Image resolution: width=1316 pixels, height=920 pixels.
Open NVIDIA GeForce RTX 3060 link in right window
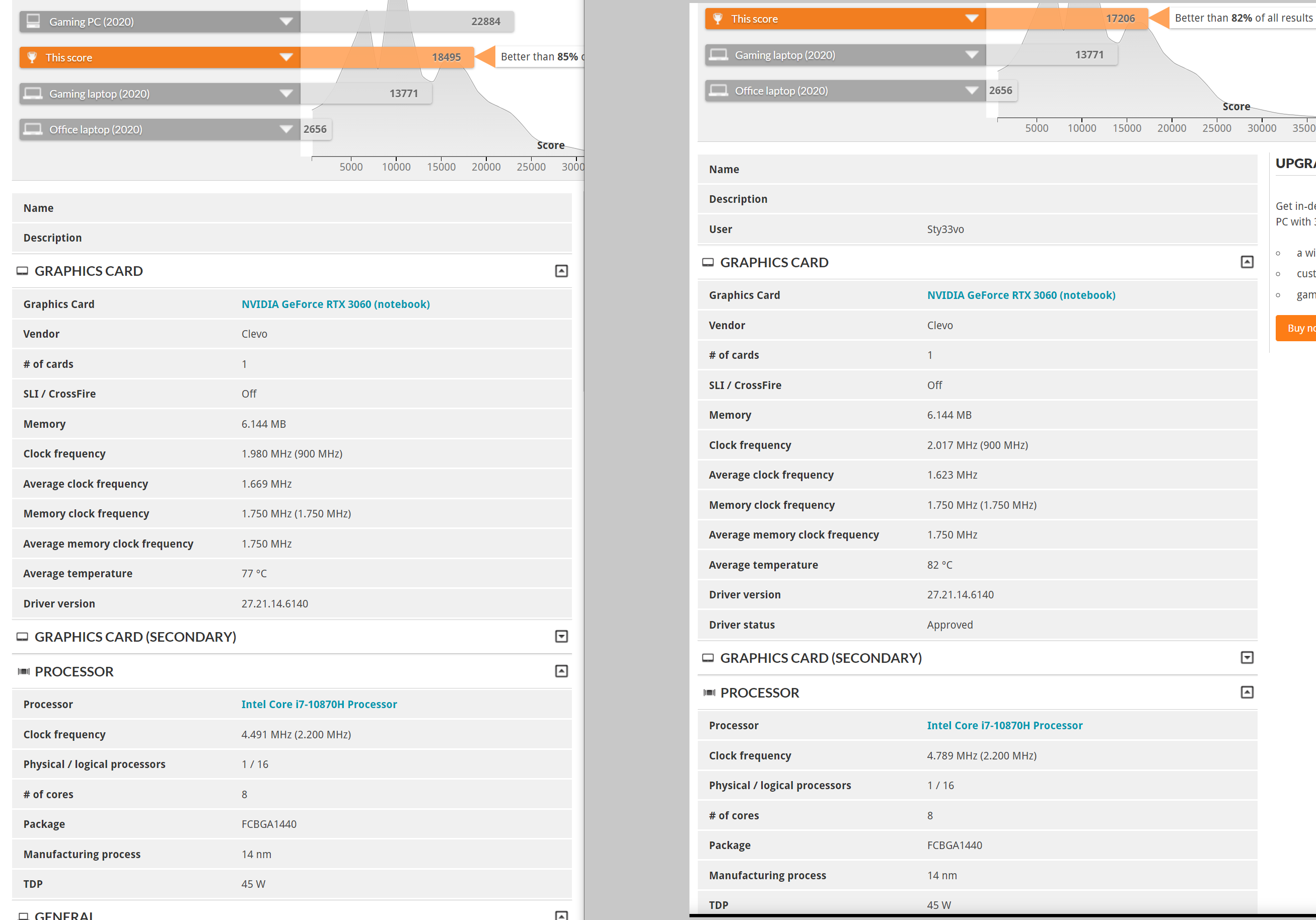point(1021,295)
